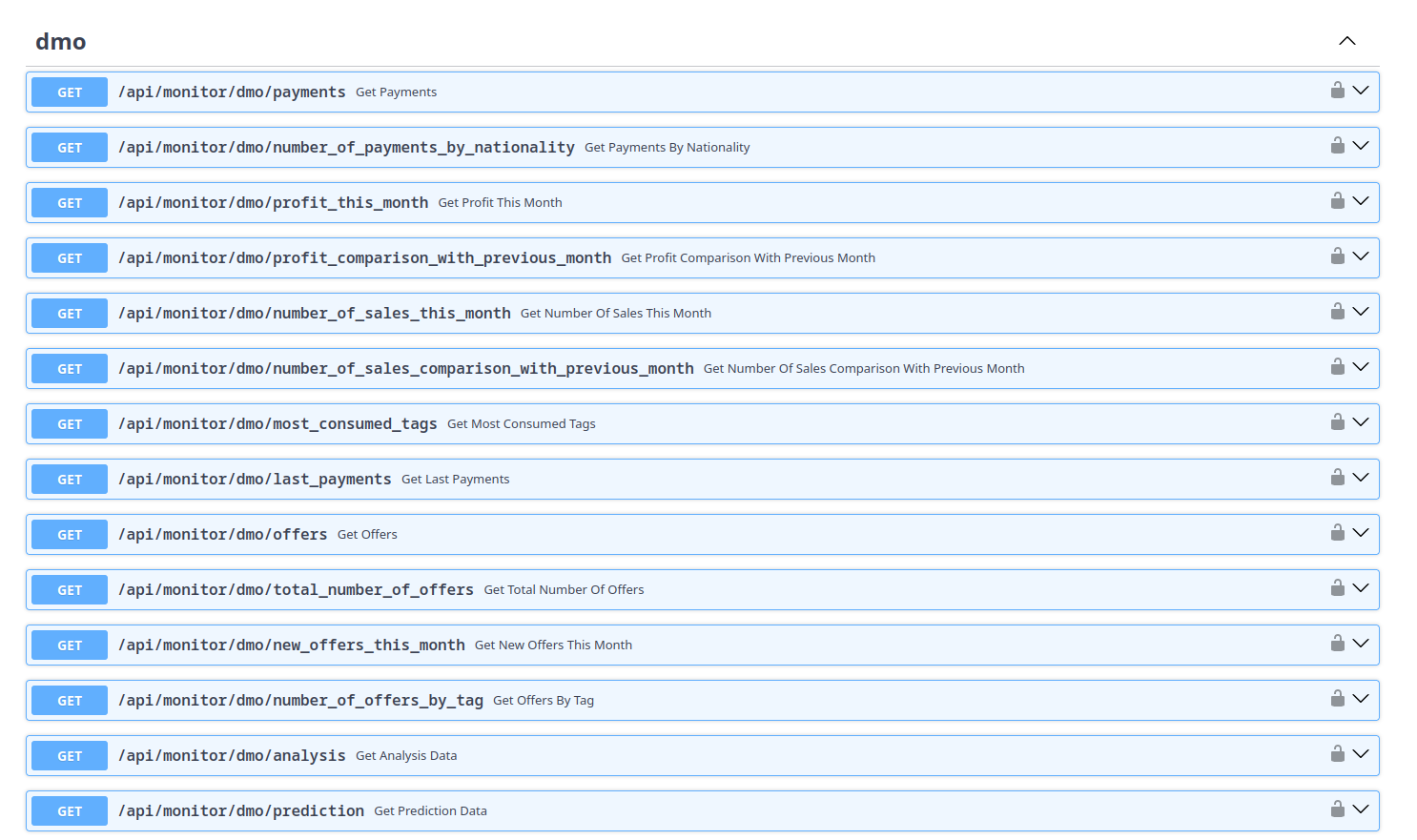Expand number_of_payments_by_nationality endpoint

click(x=1360, y=147)
